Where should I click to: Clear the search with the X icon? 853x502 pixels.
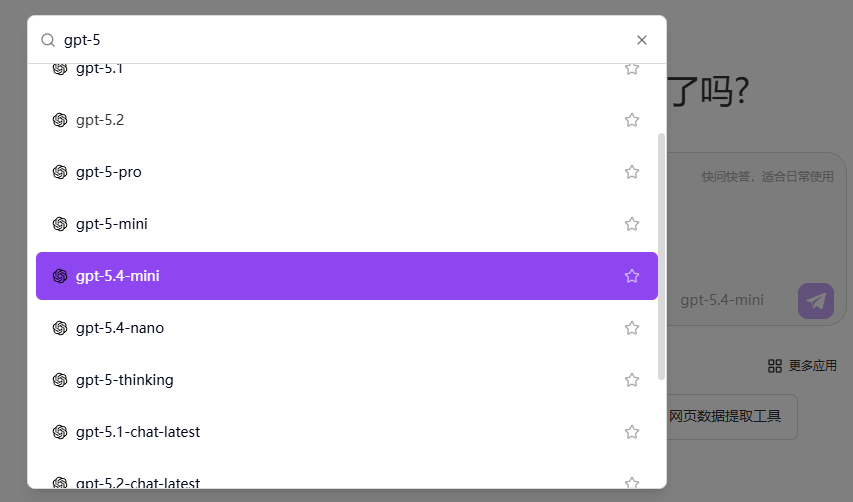[642, 40]
